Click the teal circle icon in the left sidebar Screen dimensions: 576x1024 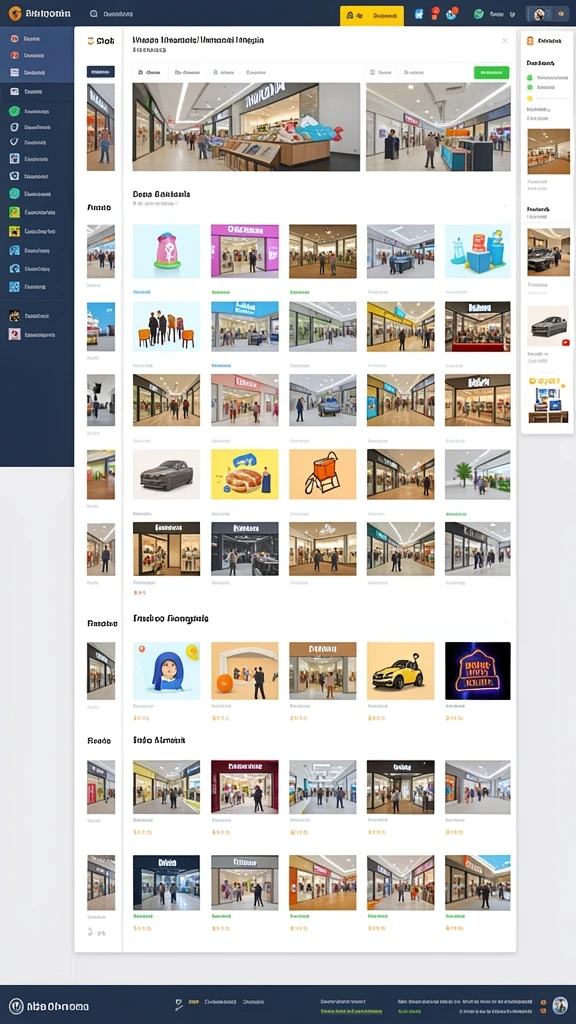14,193
